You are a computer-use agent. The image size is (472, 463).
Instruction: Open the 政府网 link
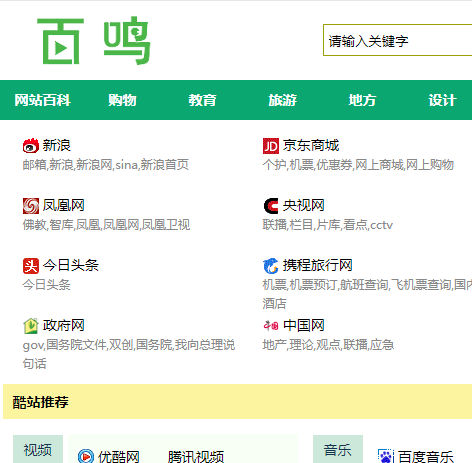pos(63,326)
